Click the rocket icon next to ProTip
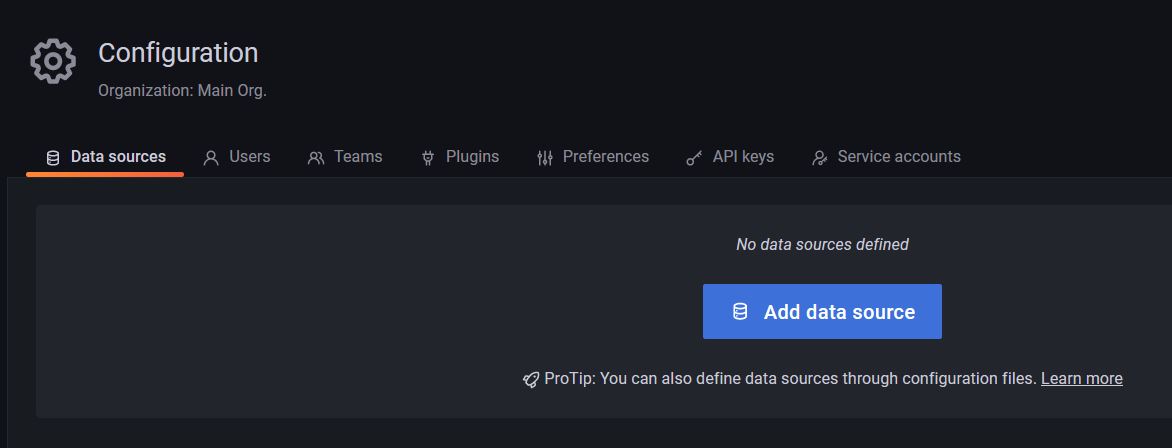The image size is (1172, 448). click(x=531, y=379)
